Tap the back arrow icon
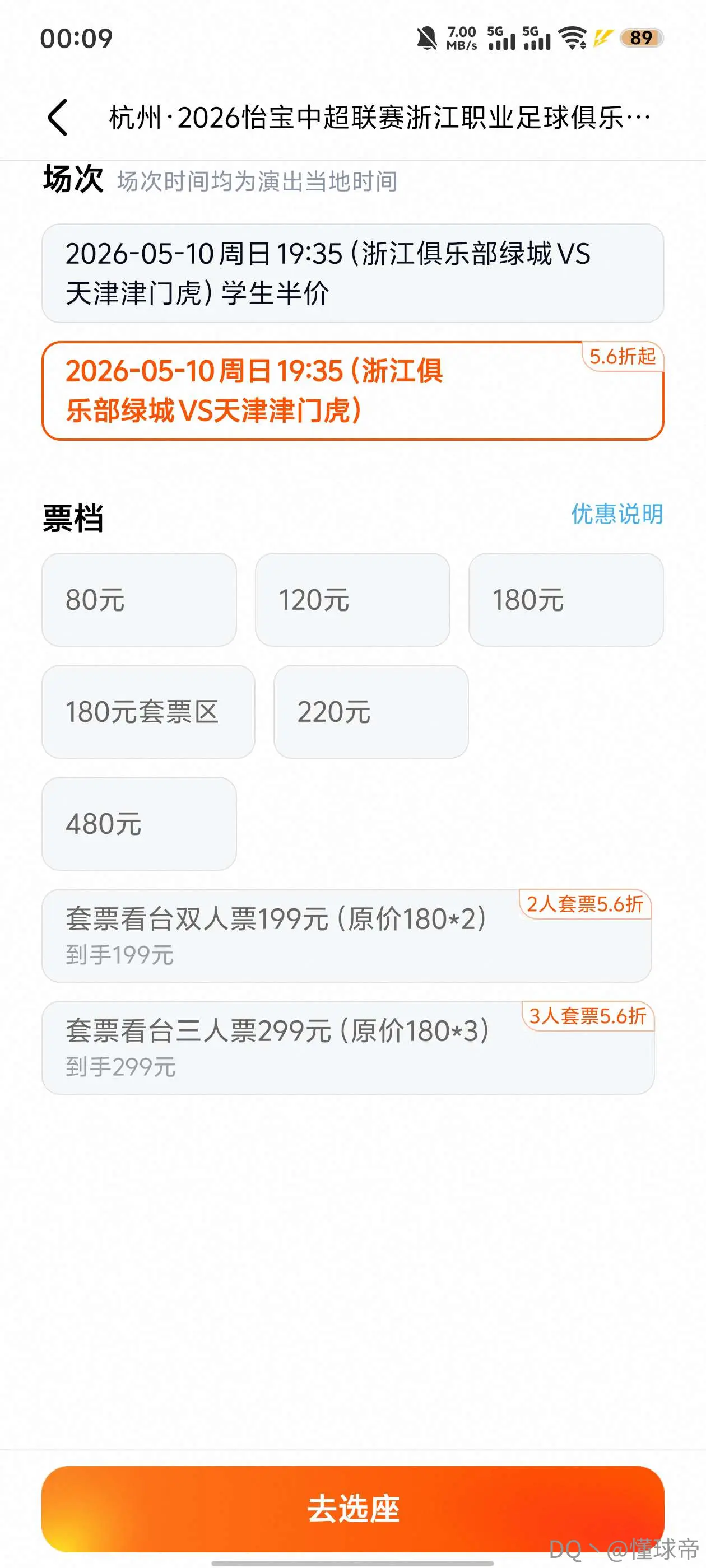The image size is (706, 1568). (x=58, y=117)
